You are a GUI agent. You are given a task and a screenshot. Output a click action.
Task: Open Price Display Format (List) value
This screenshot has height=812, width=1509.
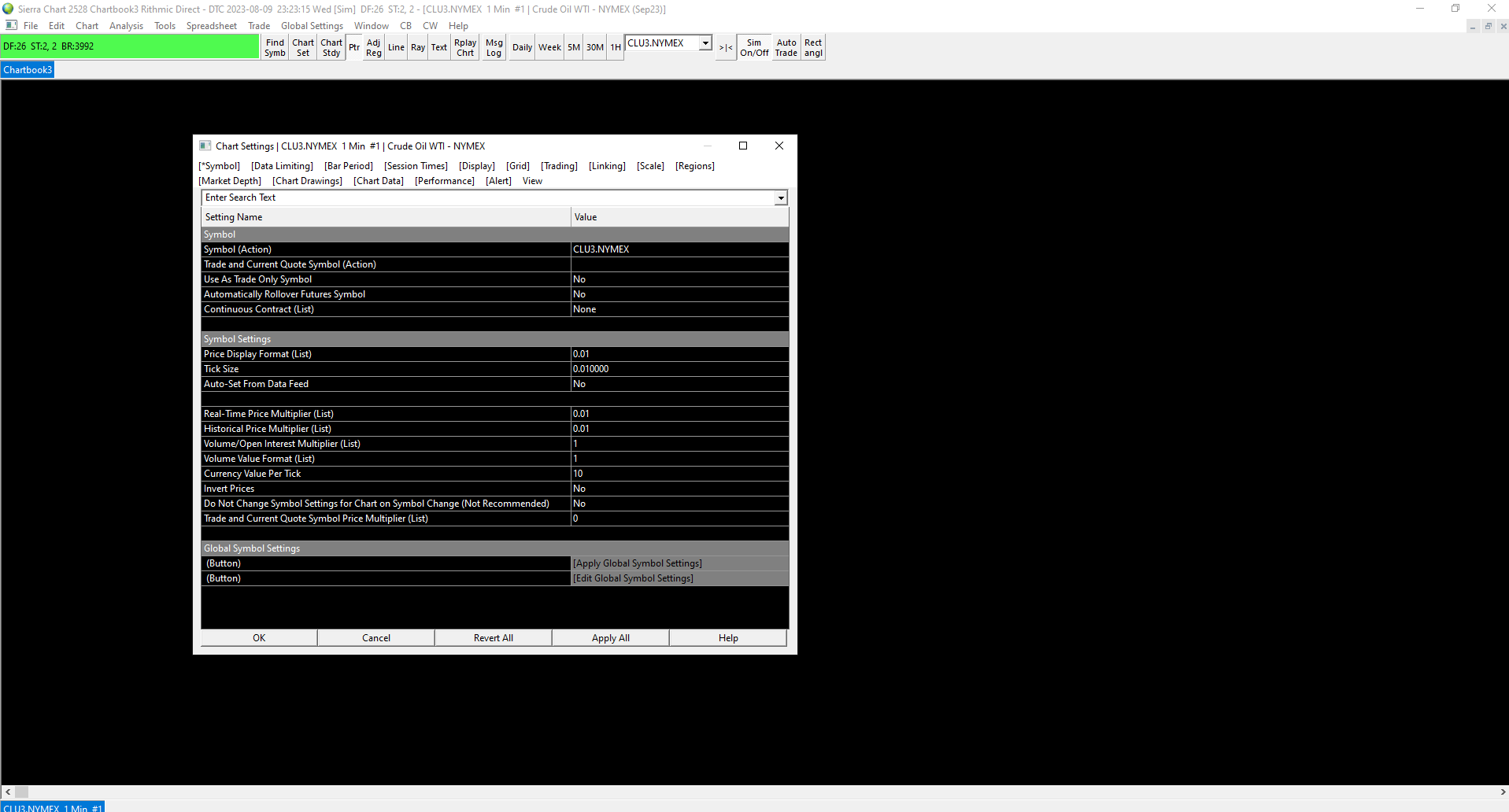pyautogui.click(x=680, y=354)
